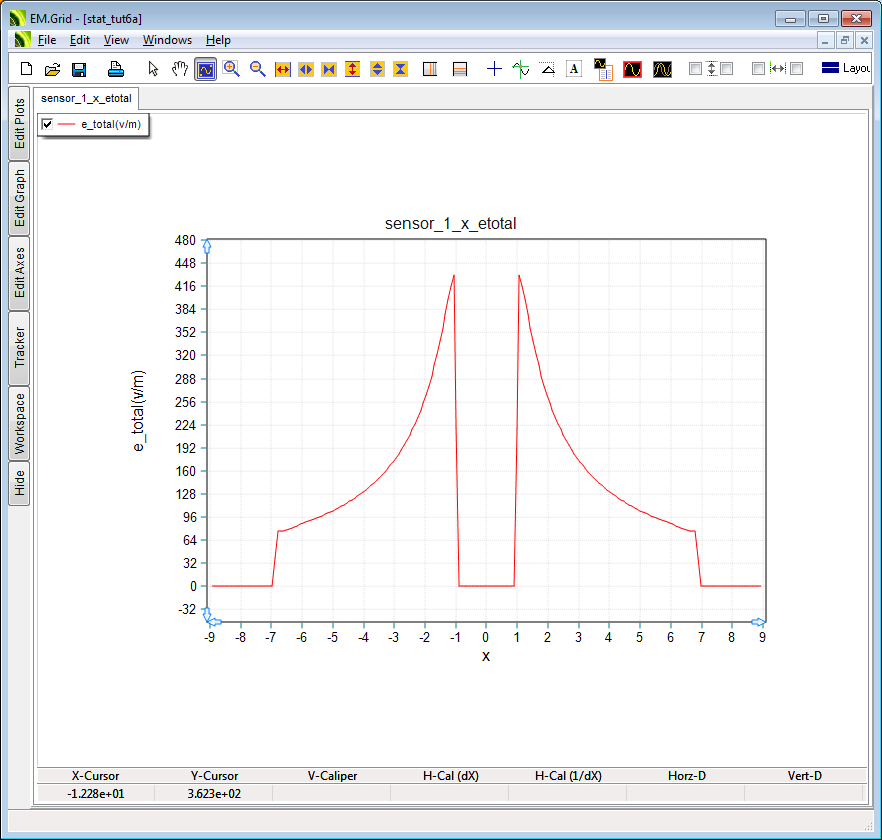Save the graph with the floppy disk icon
This screenshot has width=882, height=840.
pyautogui.click(x=79, y=69)
